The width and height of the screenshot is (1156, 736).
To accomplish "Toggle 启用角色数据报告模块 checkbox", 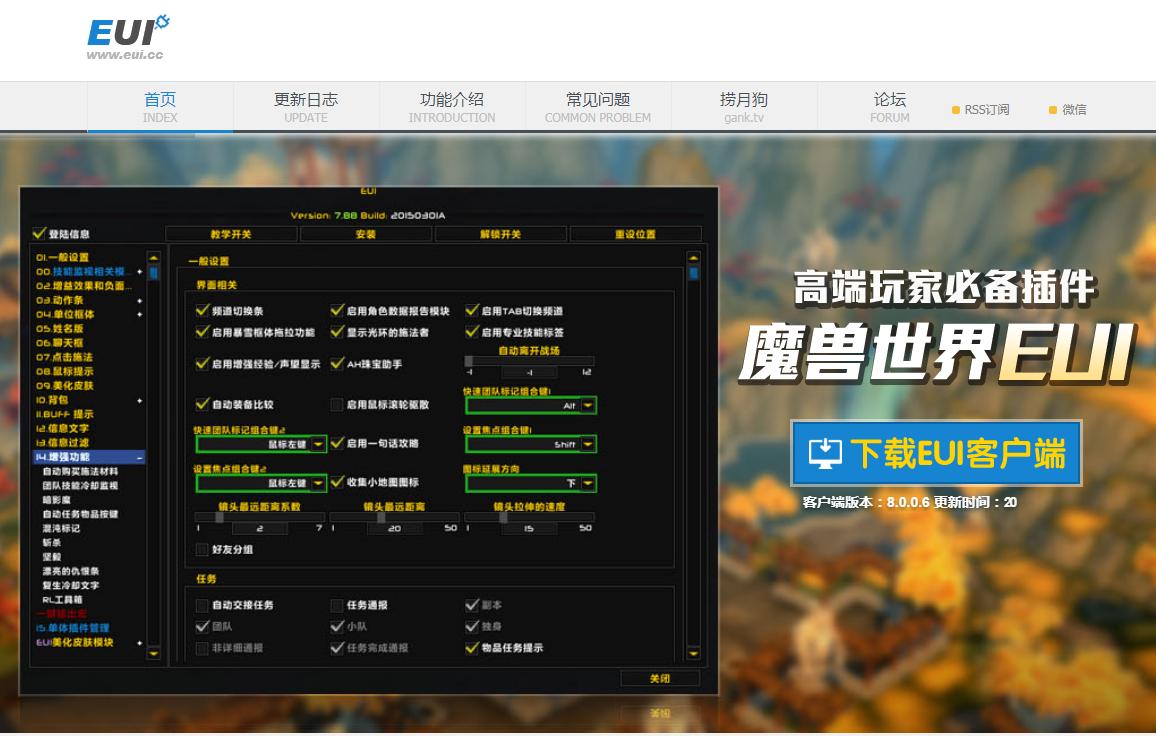I will 337,310.
